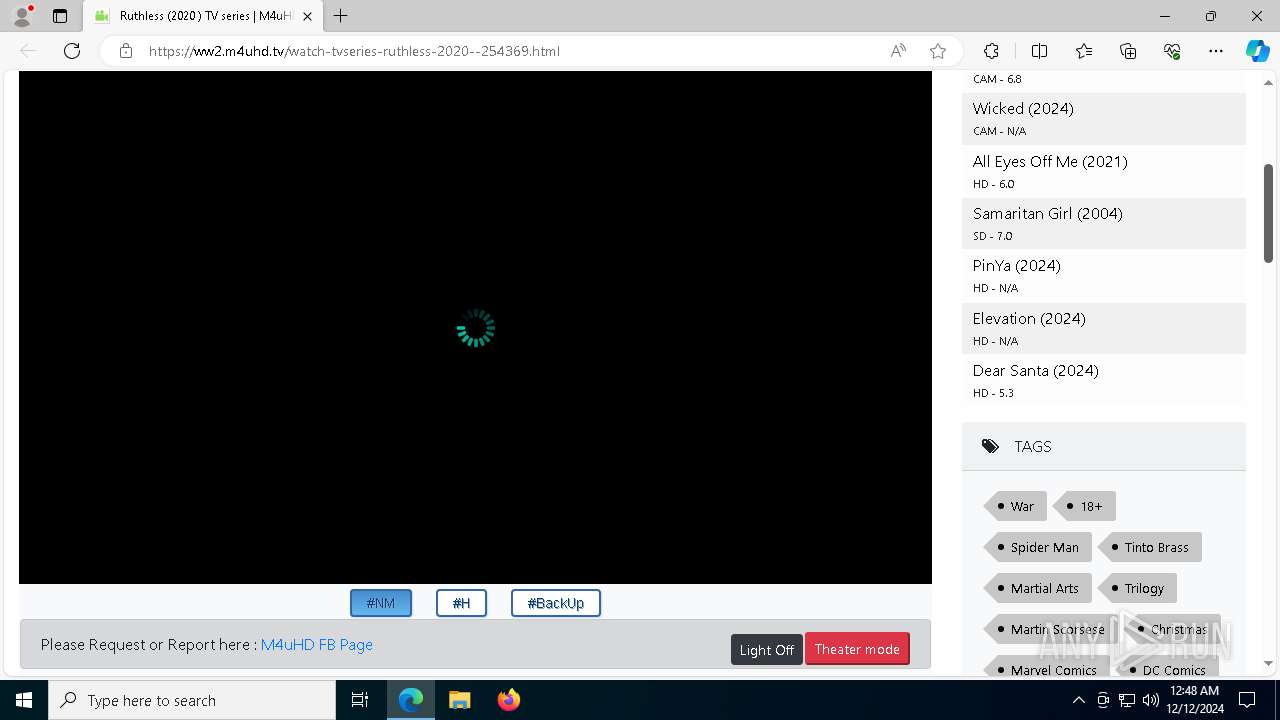Click the video player area
This screenshot has height=720, width=1280.
475,327
